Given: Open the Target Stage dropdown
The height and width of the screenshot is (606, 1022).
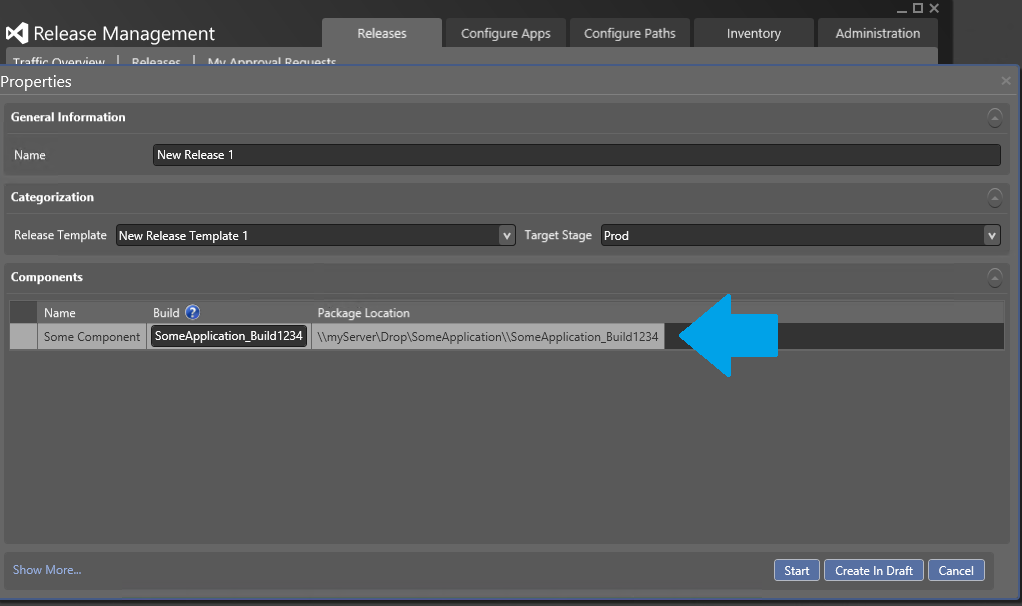Looking at the screenshot, I should (x=991, y=236).
